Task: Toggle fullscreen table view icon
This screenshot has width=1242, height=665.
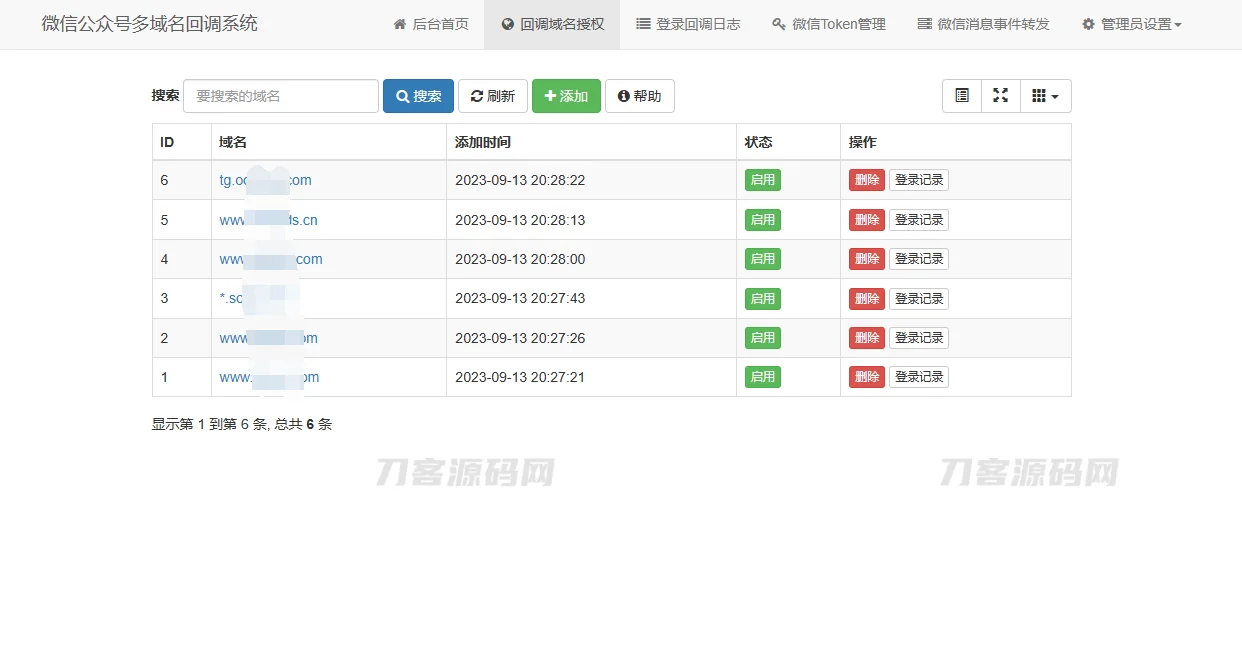Action: (1000, 95)
